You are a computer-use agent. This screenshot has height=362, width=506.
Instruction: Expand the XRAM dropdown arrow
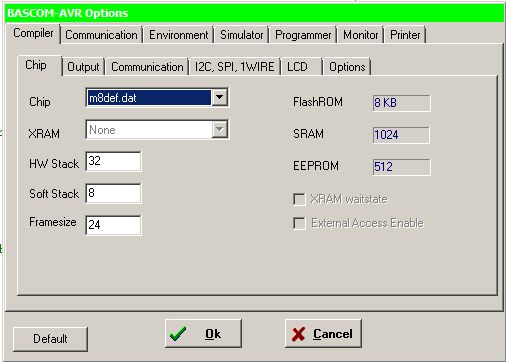pos(220,130)
